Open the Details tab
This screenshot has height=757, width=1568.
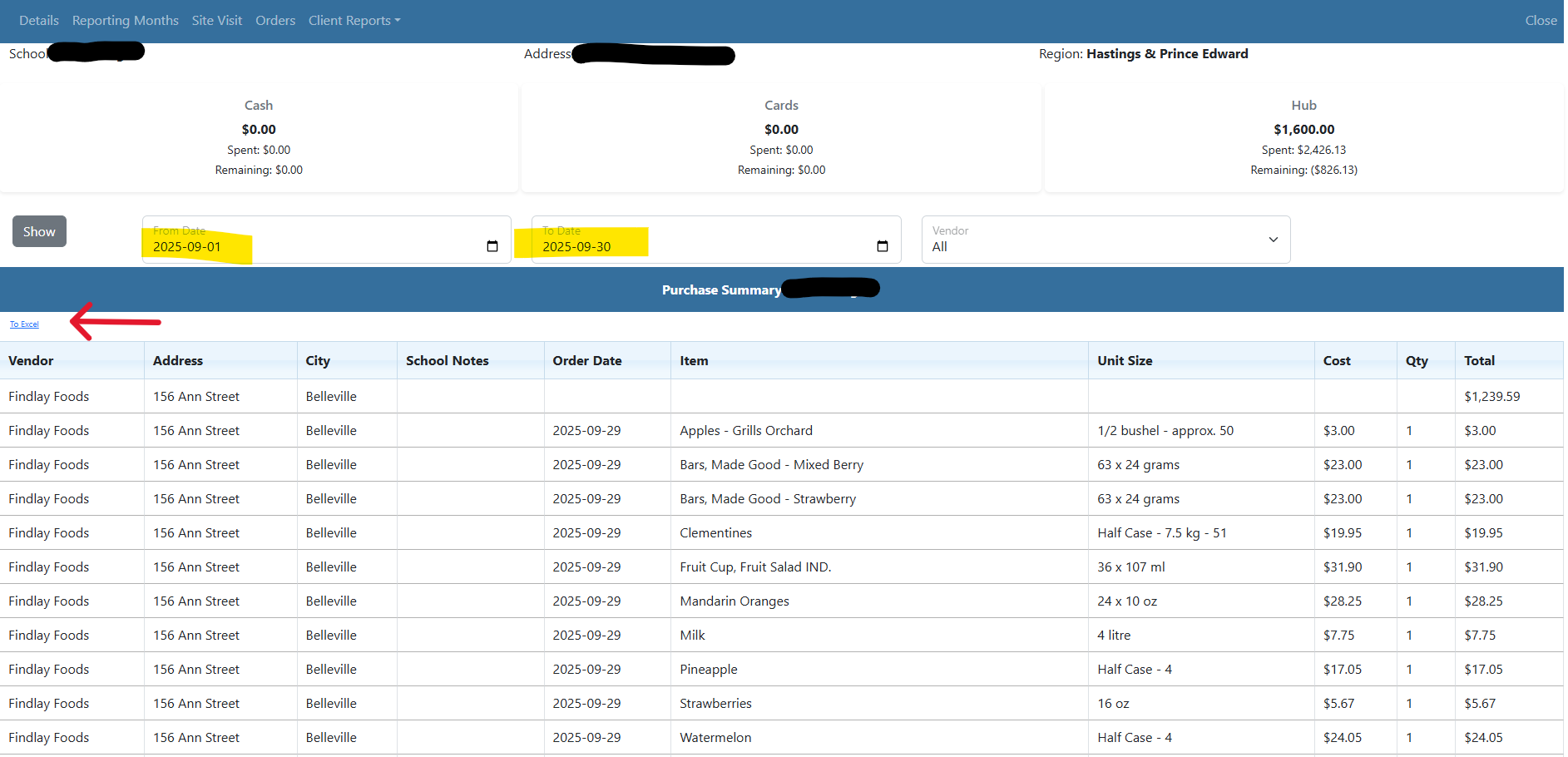[x=39, y=21]
